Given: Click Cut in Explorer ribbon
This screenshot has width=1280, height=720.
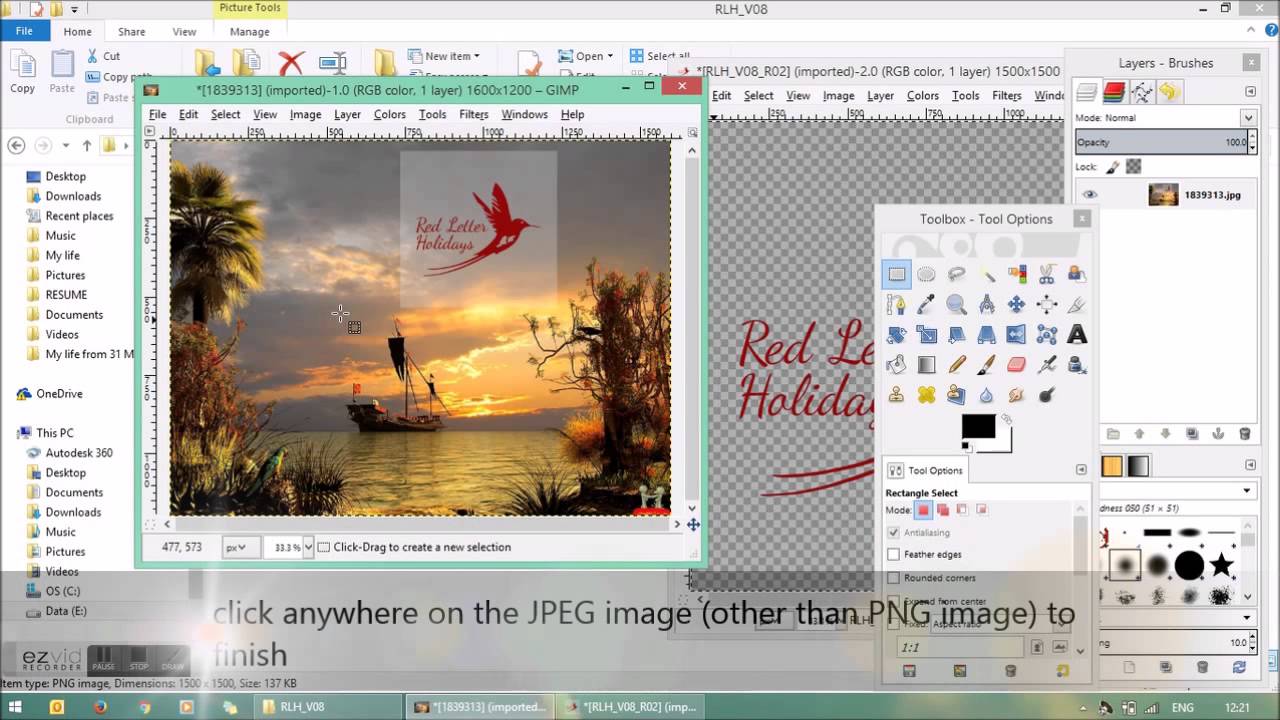Looking at the screenshot, I should coord(104,56).
